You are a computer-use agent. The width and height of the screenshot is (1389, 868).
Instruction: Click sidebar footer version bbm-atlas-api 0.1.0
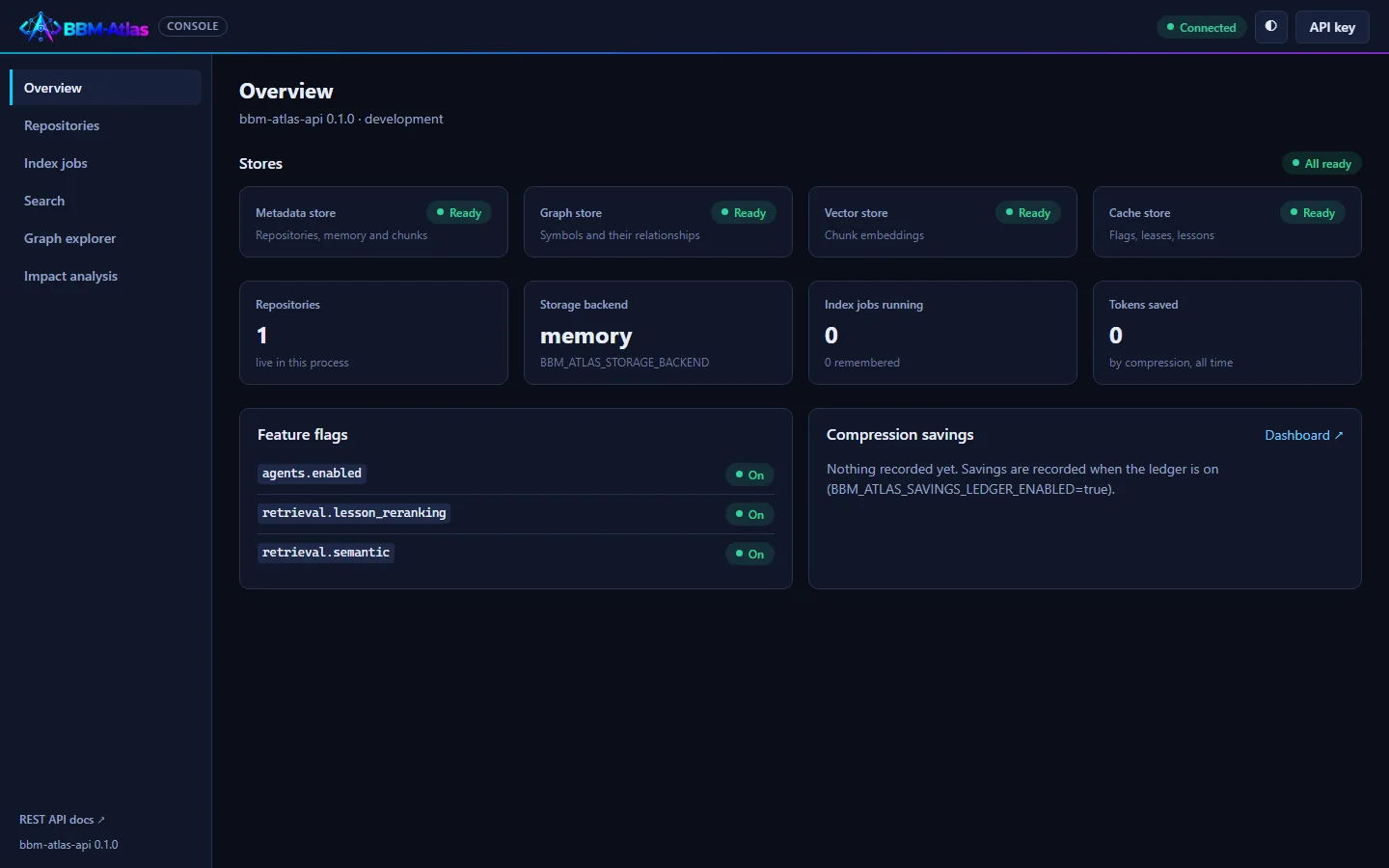click(x=68, y=845)
